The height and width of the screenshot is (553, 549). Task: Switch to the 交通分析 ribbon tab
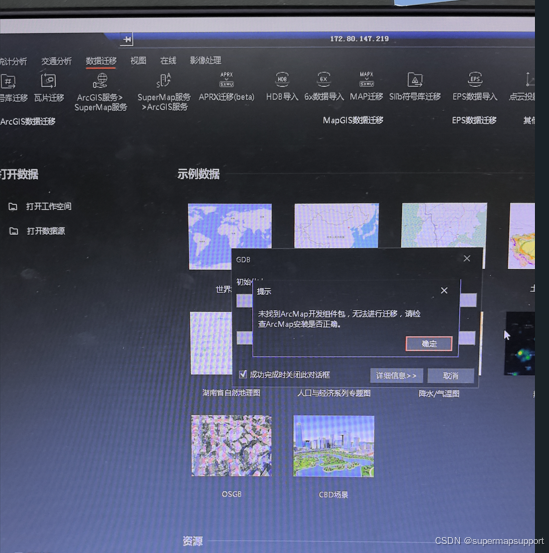pos(56,61)
